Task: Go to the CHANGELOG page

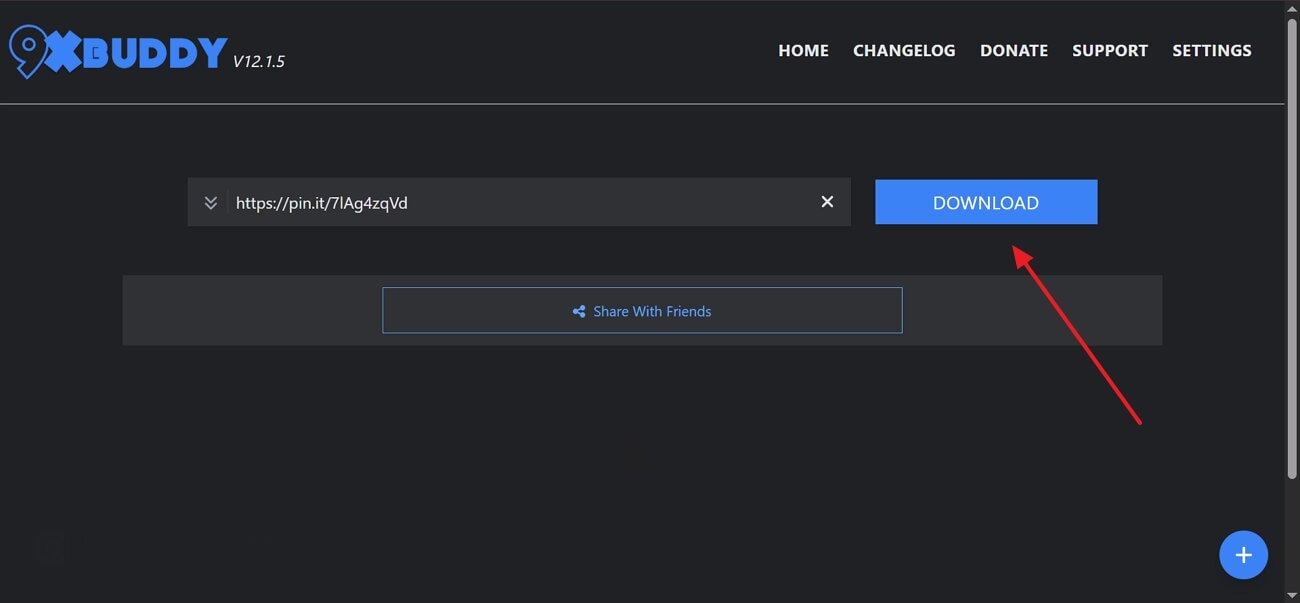Action: [904, 50]
